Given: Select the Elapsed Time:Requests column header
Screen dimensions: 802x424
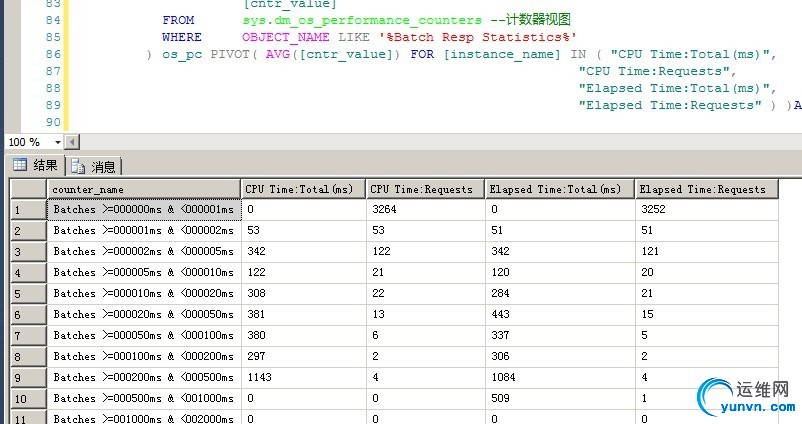Looking at the screenshot, I should click(x=706, y=189).
